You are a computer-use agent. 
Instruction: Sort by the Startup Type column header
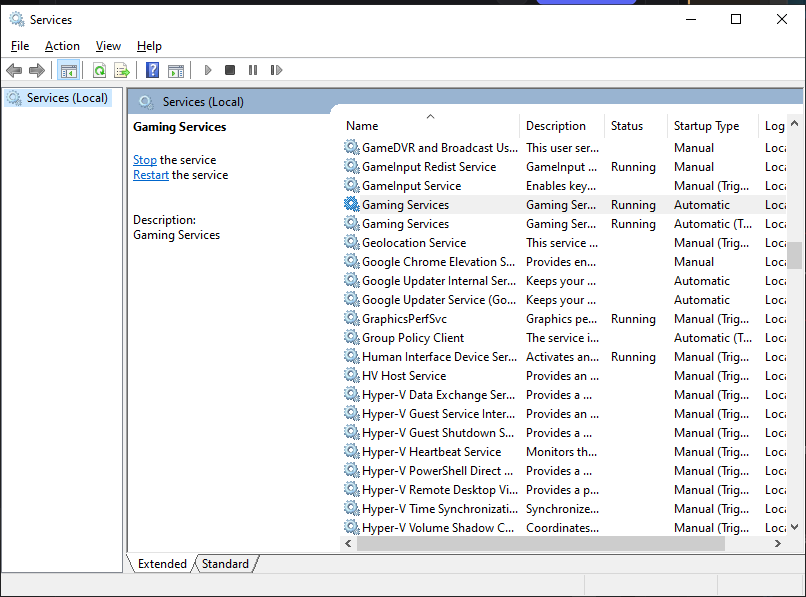click(706, 126)
